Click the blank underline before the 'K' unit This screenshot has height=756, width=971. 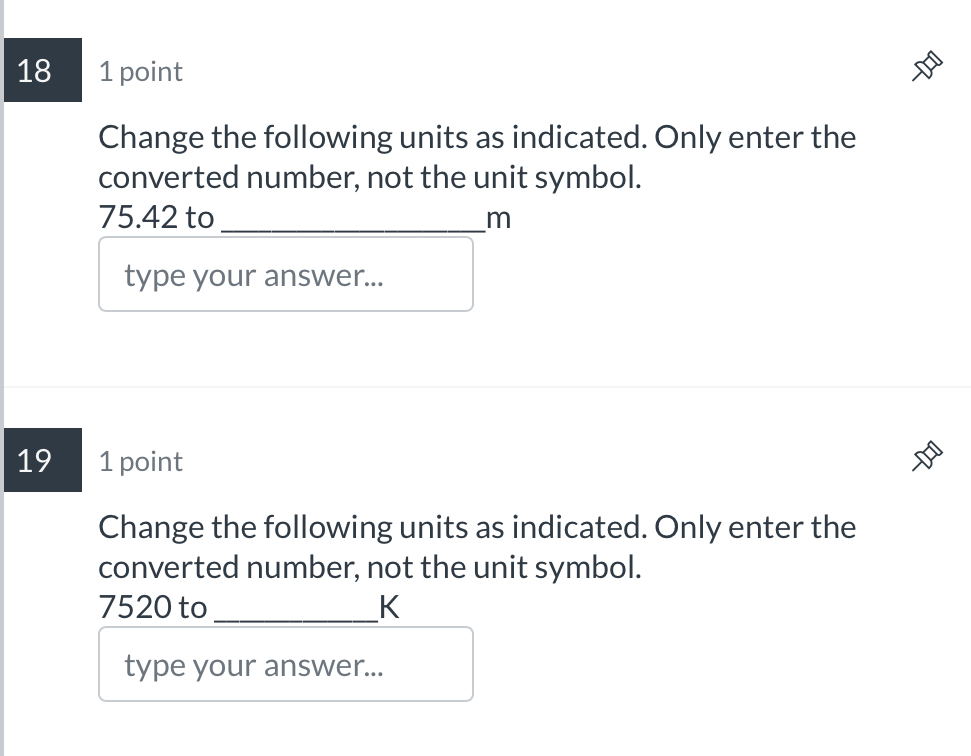point(296,619)
